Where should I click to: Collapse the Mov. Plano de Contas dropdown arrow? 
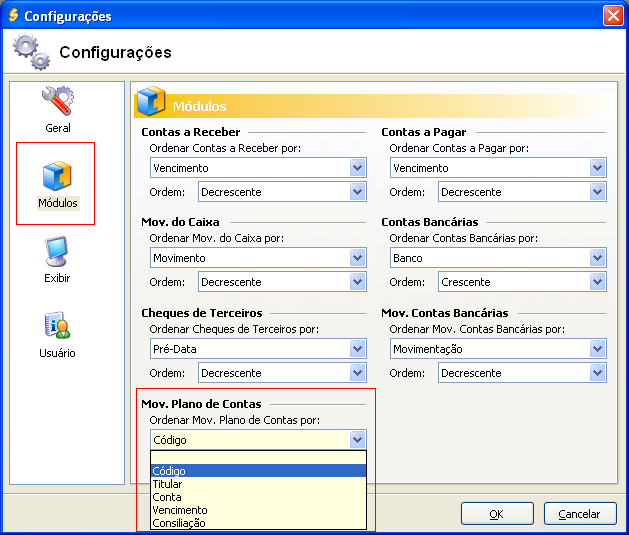pyautogui.click(x=358, y=440)
